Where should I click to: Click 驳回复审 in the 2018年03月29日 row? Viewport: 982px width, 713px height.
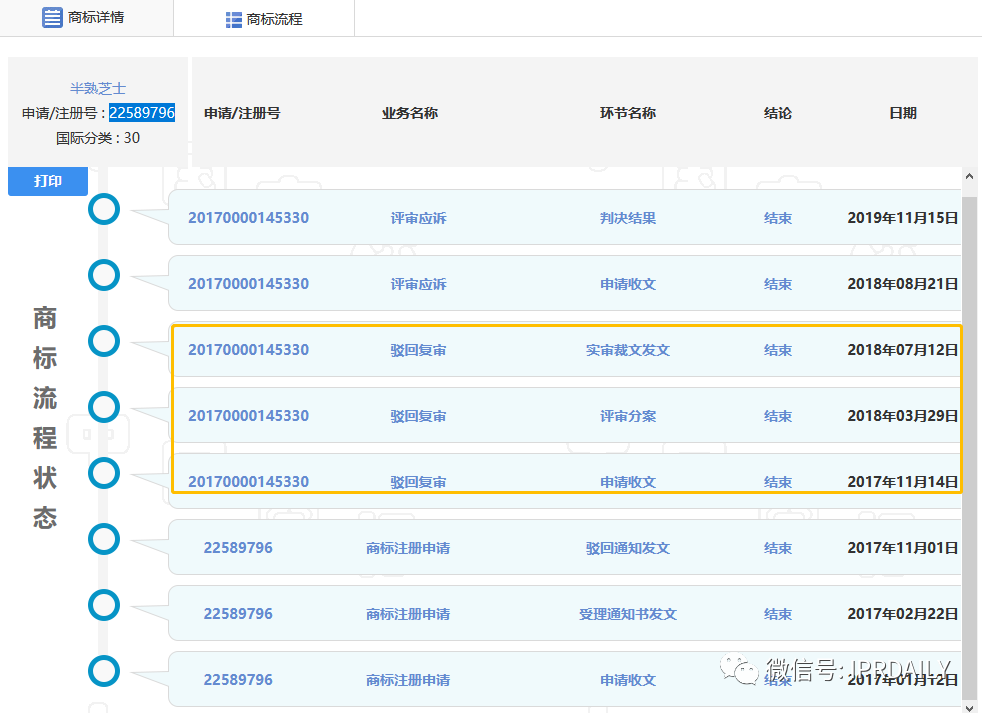coord(418,416)
